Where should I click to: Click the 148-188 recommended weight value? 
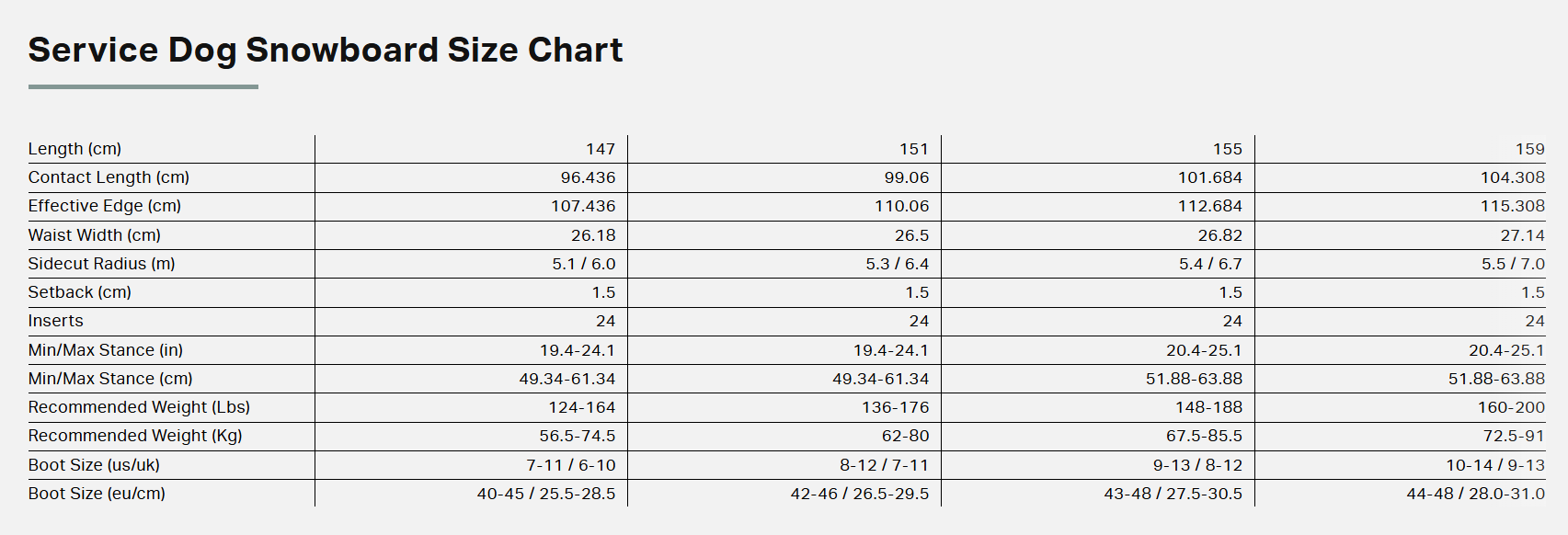(x=1208, y=407)
